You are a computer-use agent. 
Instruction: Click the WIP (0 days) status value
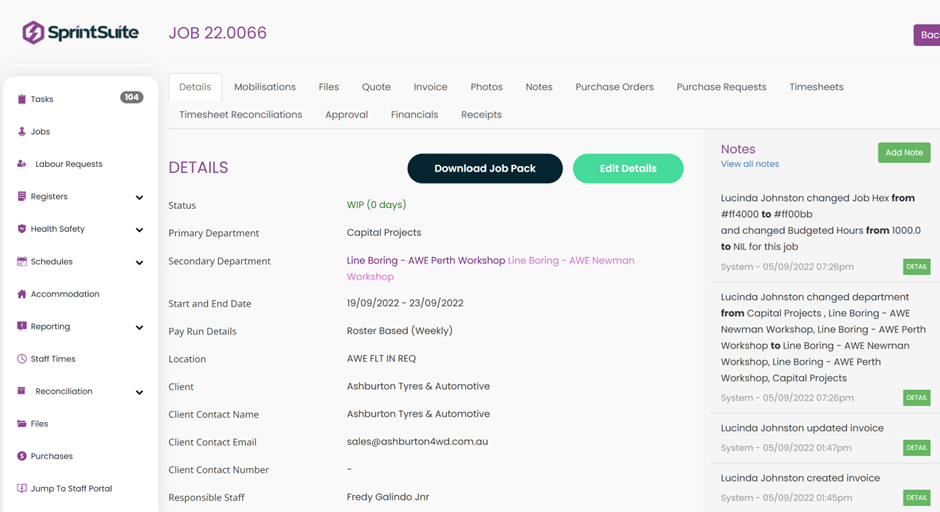pos(376,204)
